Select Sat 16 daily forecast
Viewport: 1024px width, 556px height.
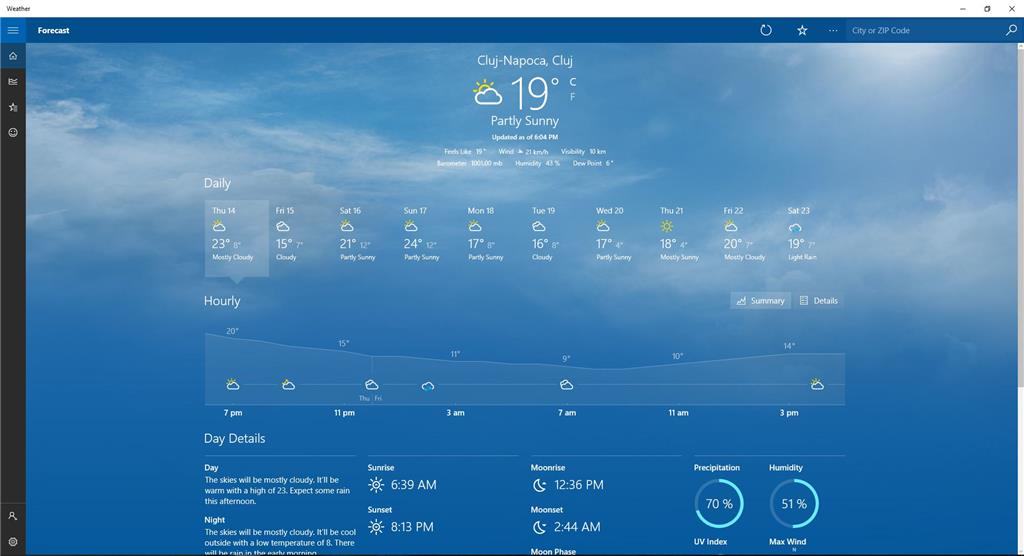(x=364, y=238)
